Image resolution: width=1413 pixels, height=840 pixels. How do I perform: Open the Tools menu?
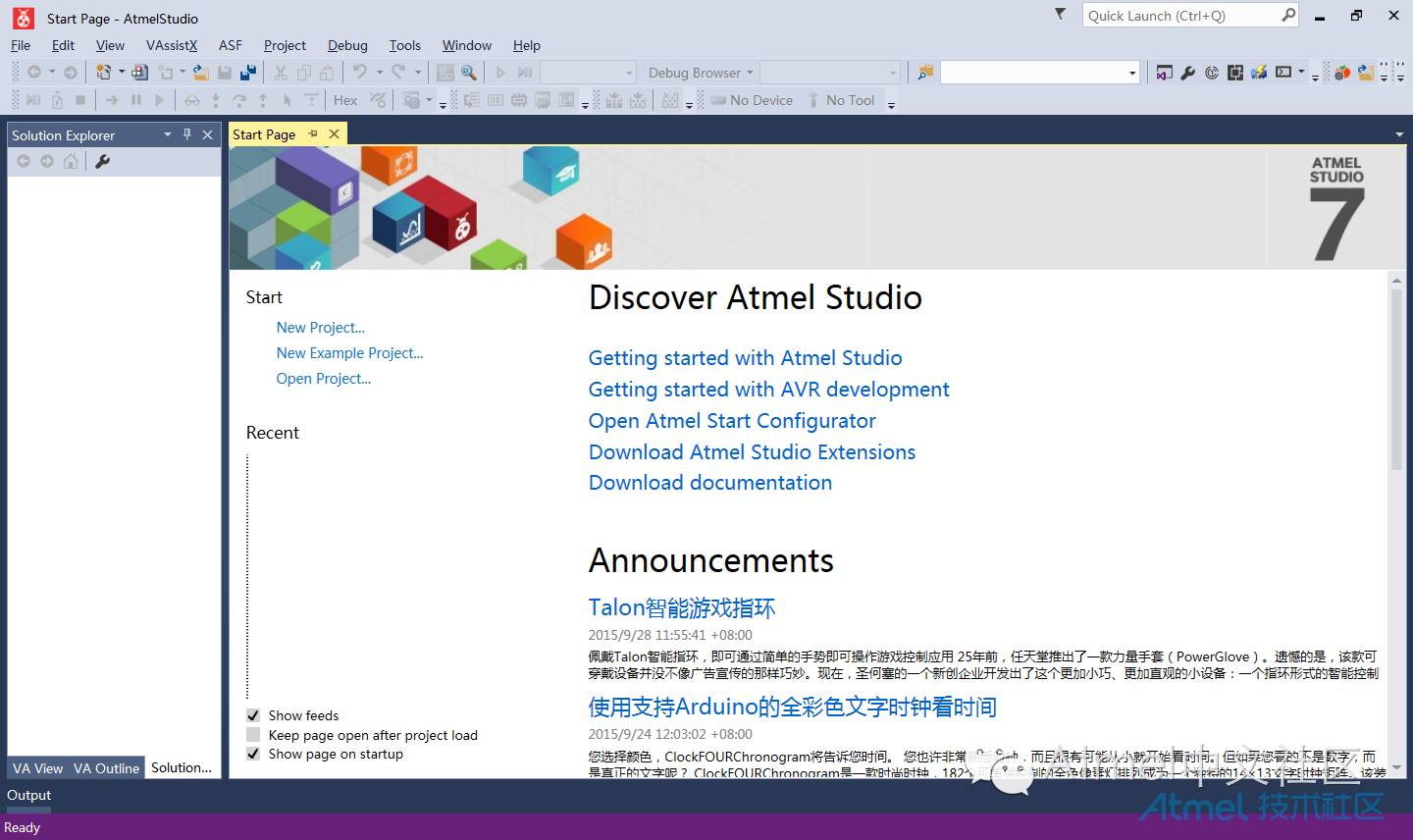tap(404, 45)
